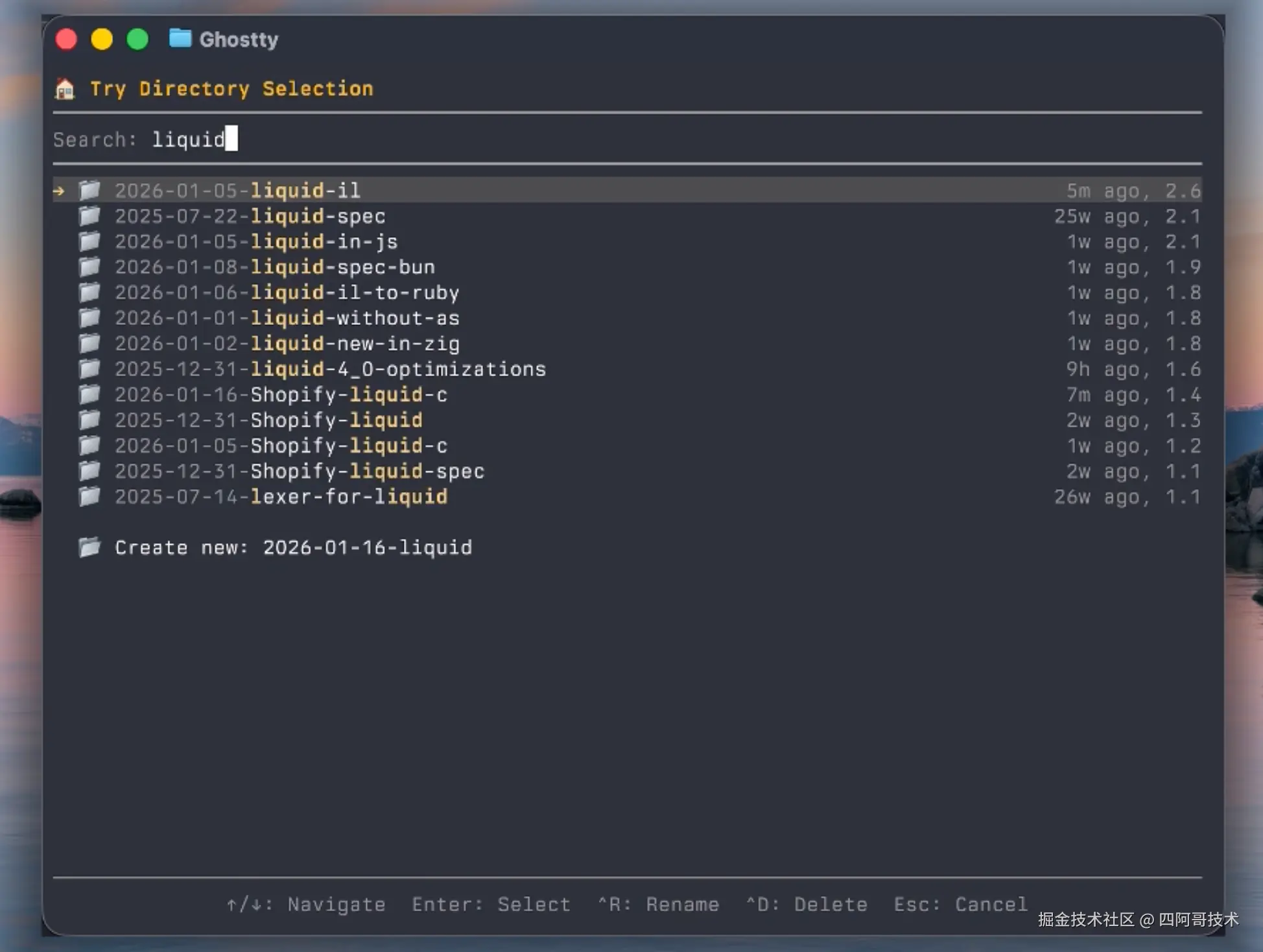
Task: Select 2026-01-16-Shopify-liquid-c directory
Action: (281, 394)
